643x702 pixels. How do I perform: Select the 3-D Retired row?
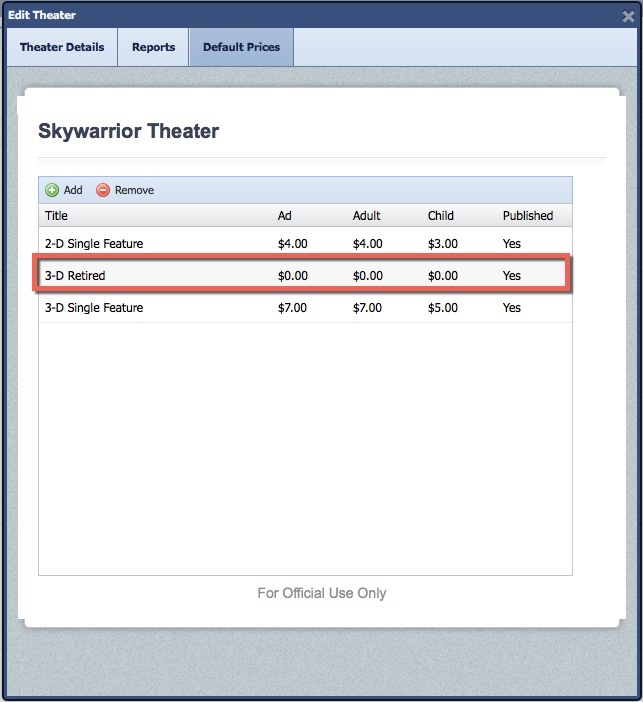click(75, 275)
